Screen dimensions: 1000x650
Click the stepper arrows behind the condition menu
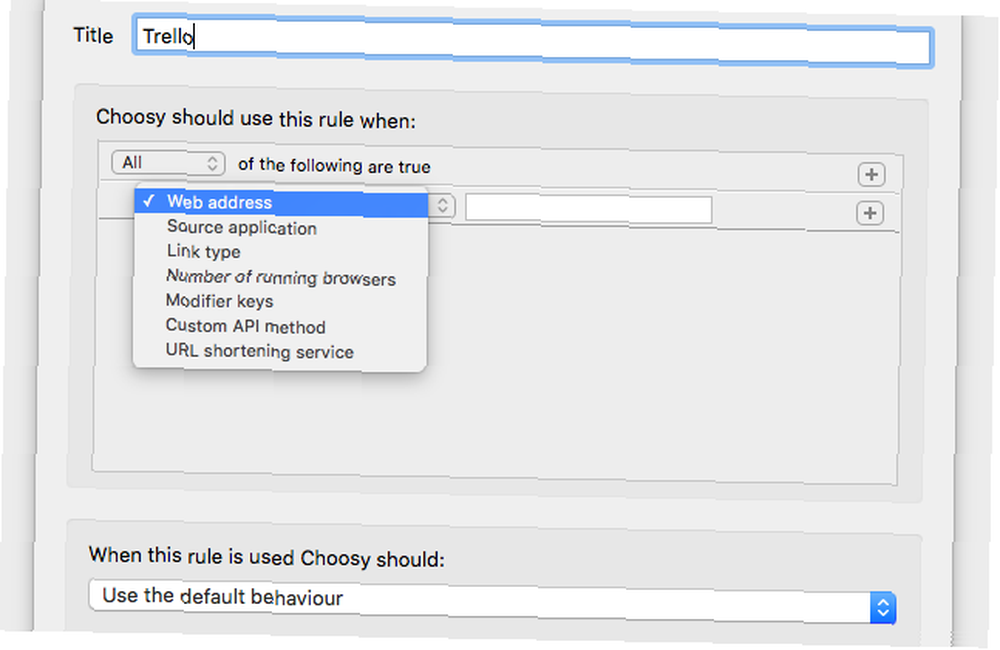[x=443, y=205]
